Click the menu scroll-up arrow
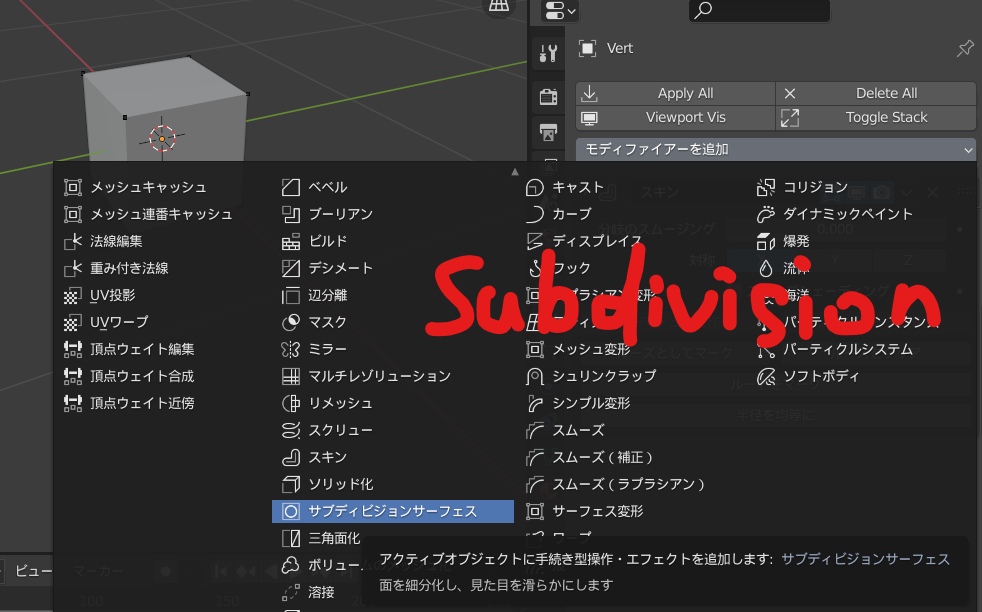 [x=515, y=172]
